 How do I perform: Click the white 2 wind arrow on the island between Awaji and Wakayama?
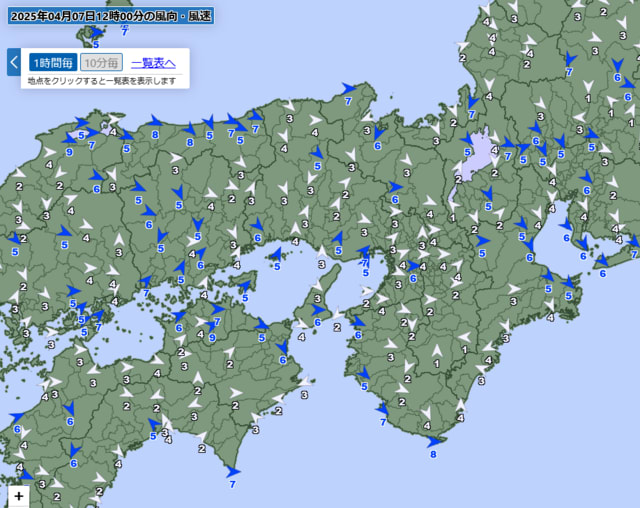coord(337,314)
